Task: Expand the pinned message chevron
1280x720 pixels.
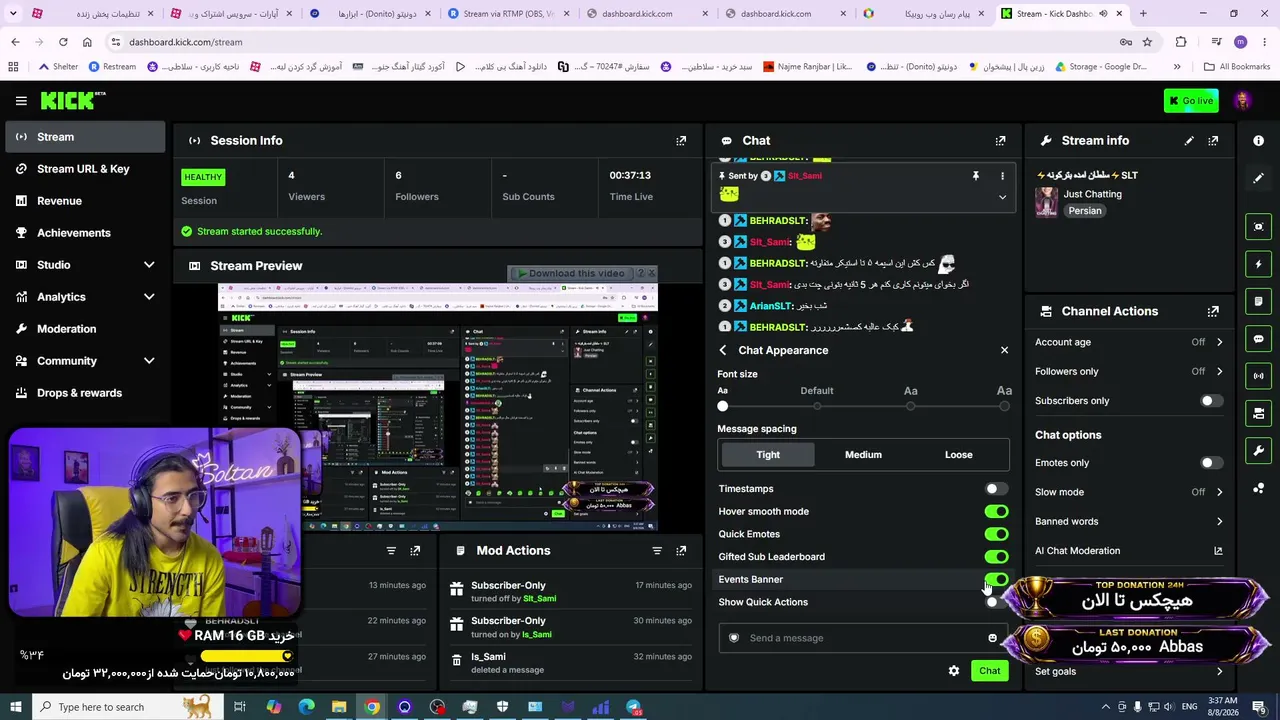Action: tap(1002, 197)
